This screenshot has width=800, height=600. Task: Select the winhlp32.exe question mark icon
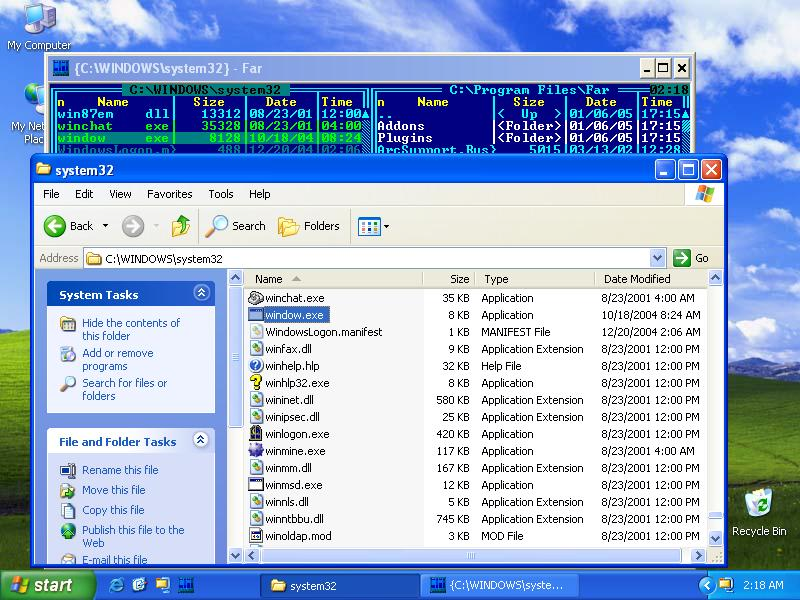coord(256,383)
